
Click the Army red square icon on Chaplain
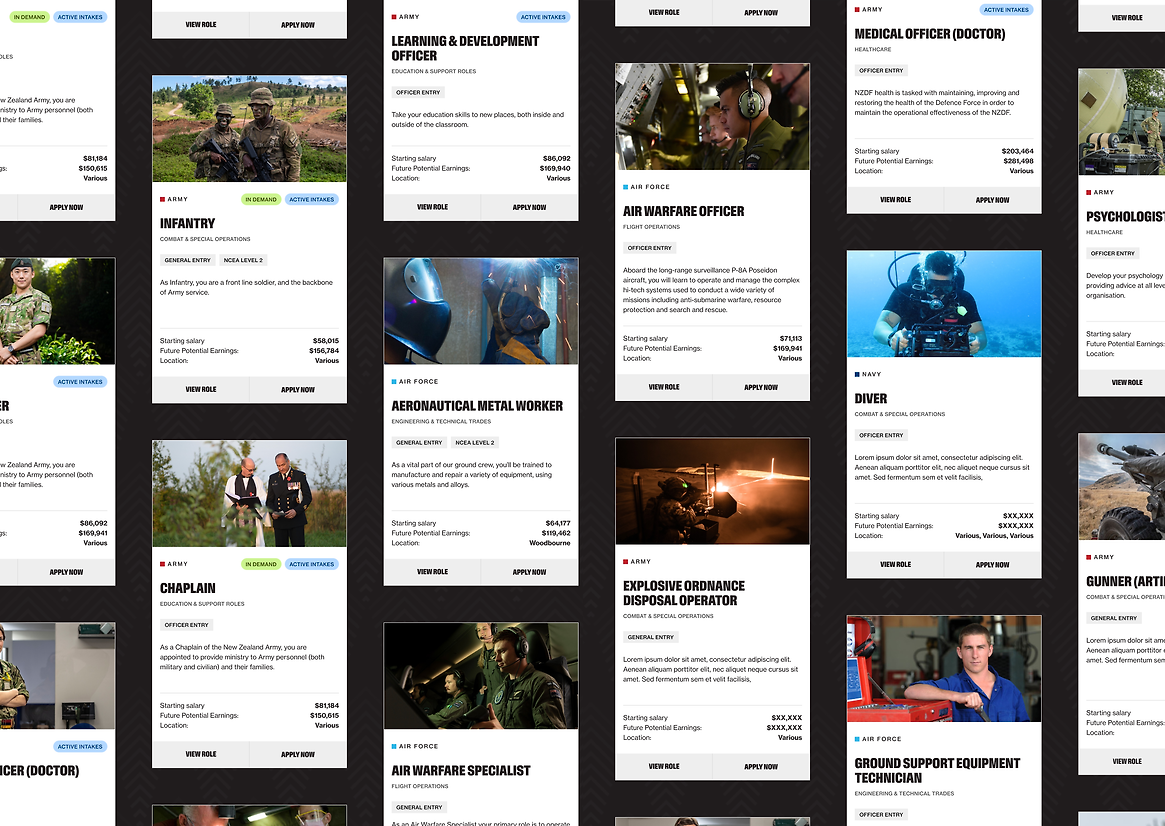pos(163,564)
